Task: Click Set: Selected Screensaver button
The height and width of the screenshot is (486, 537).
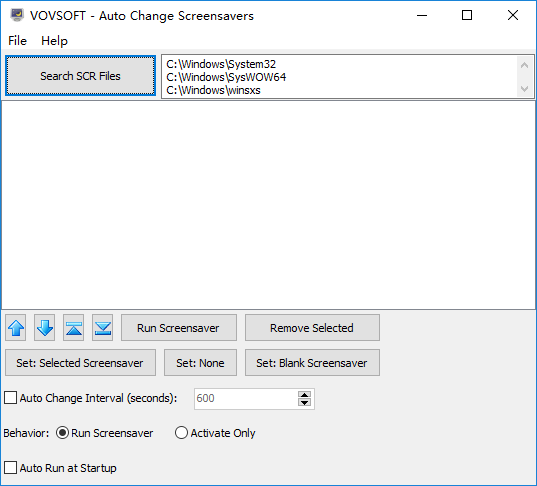Action: [80, 363]
